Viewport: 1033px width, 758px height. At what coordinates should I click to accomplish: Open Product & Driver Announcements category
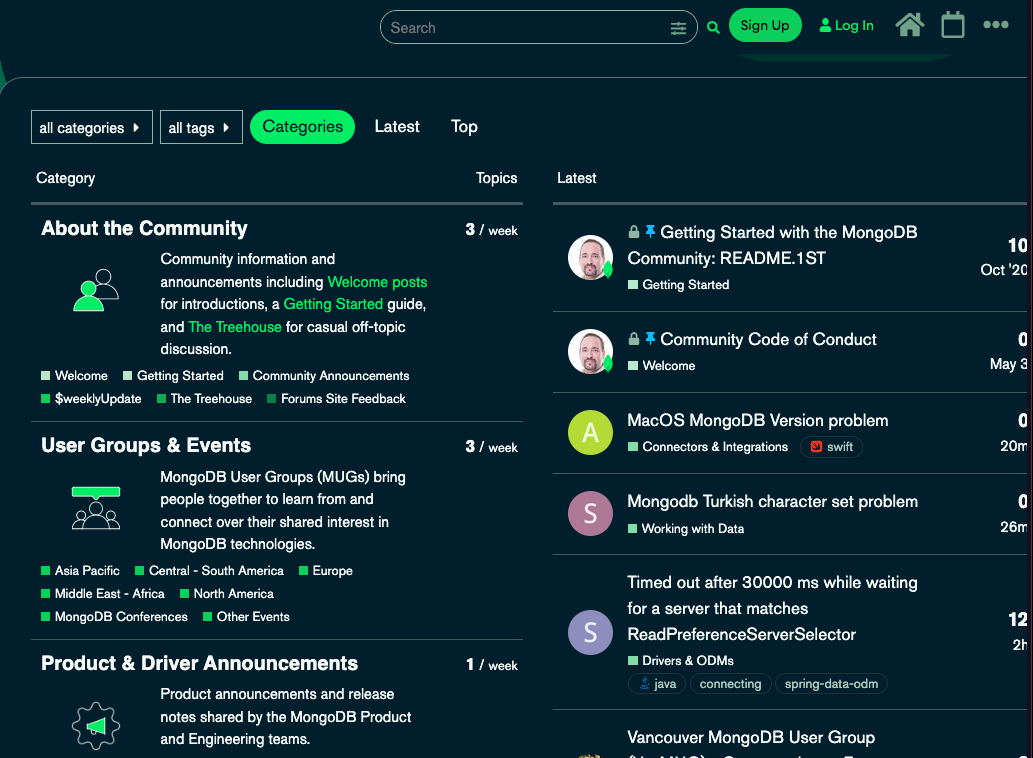(x=200, y=663)
